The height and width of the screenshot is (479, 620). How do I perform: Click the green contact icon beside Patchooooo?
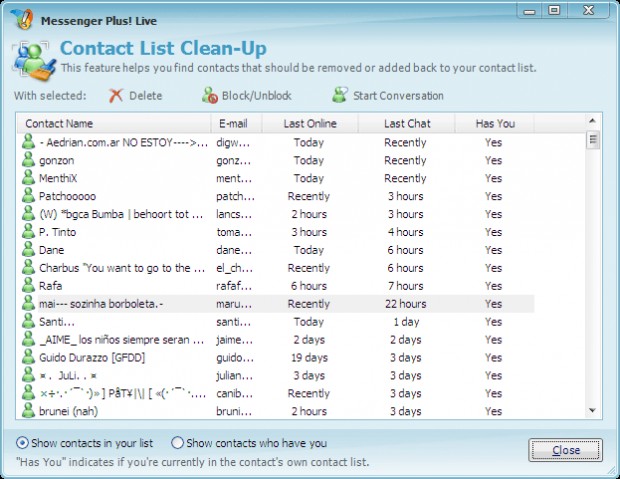(x=28, y=195)
